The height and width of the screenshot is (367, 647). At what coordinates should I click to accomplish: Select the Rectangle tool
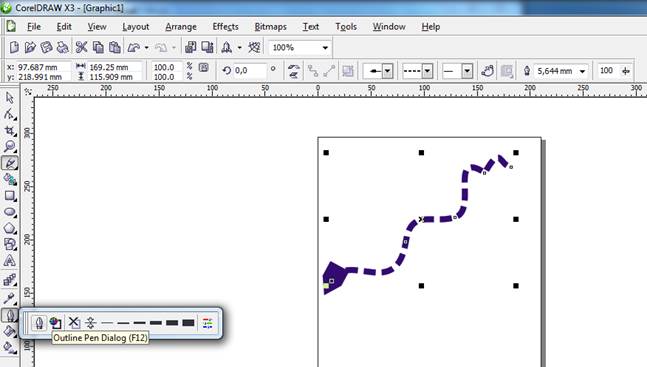tap(9, 196)
